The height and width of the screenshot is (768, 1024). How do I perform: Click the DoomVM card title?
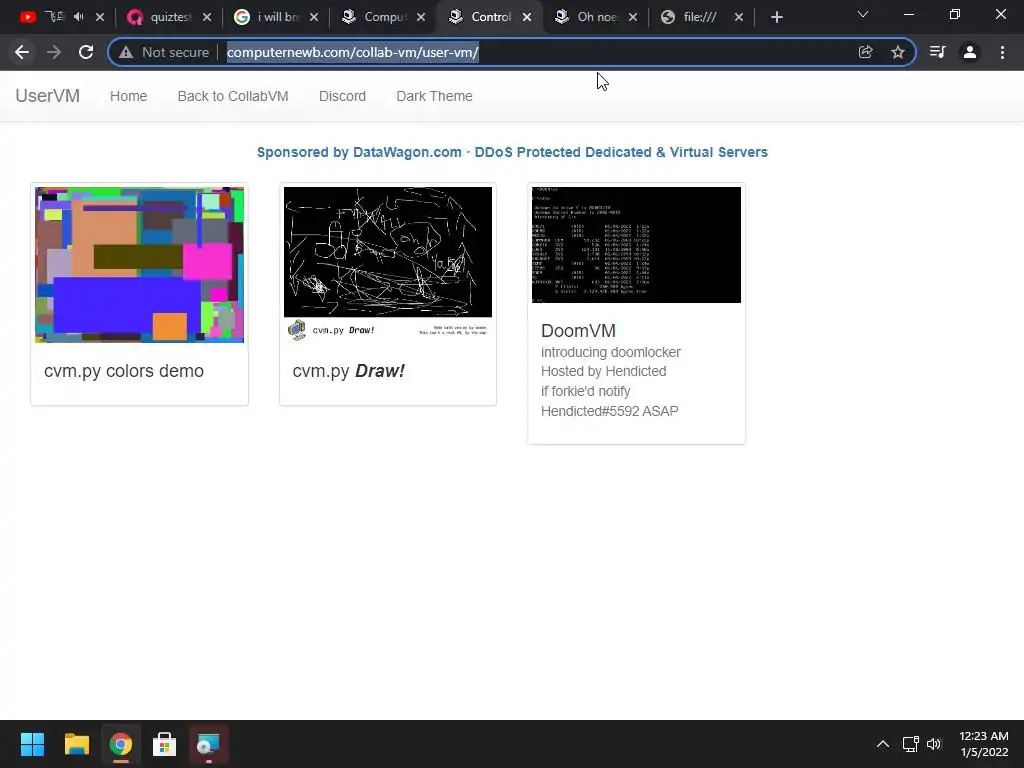click(579, 331)
